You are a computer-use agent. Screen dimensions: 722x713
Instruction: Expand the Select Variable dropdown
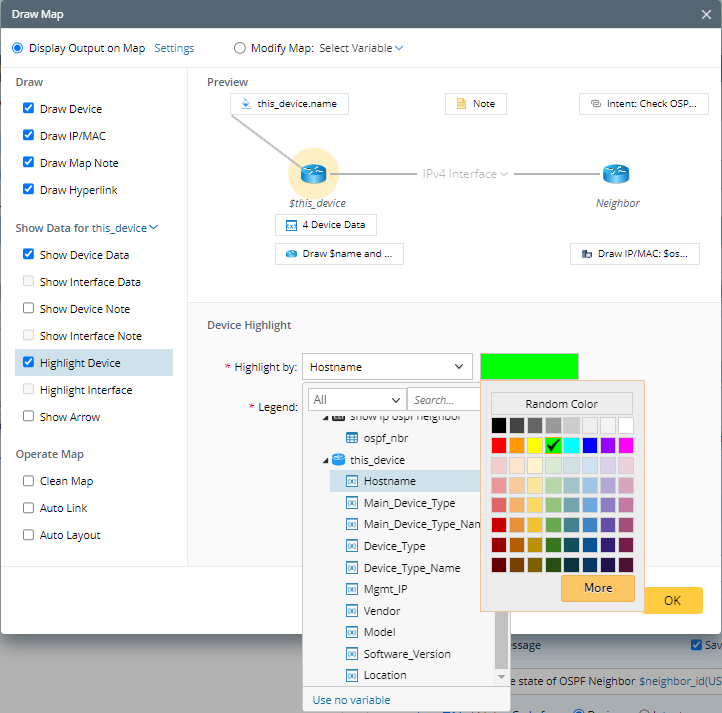pyautogui.click(x=361, y=48)
